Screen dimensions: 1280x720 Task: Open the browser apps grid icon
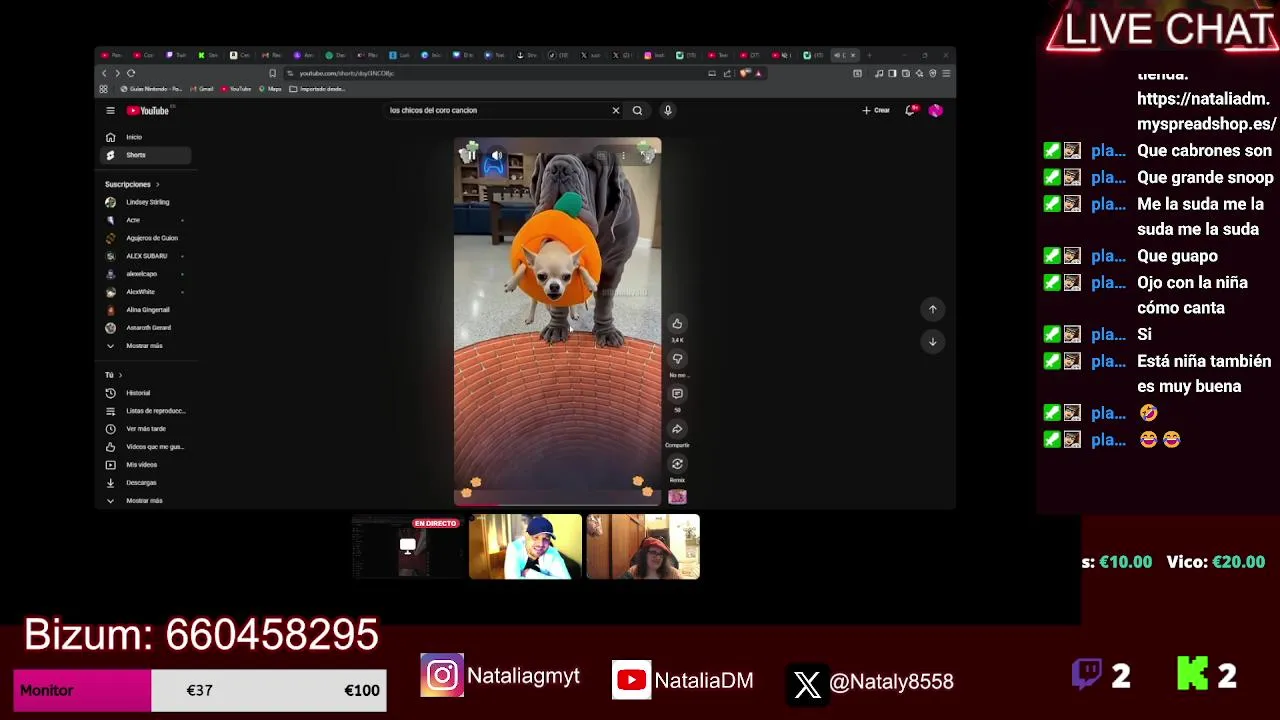pyautogui.click(x=103, y=89)
